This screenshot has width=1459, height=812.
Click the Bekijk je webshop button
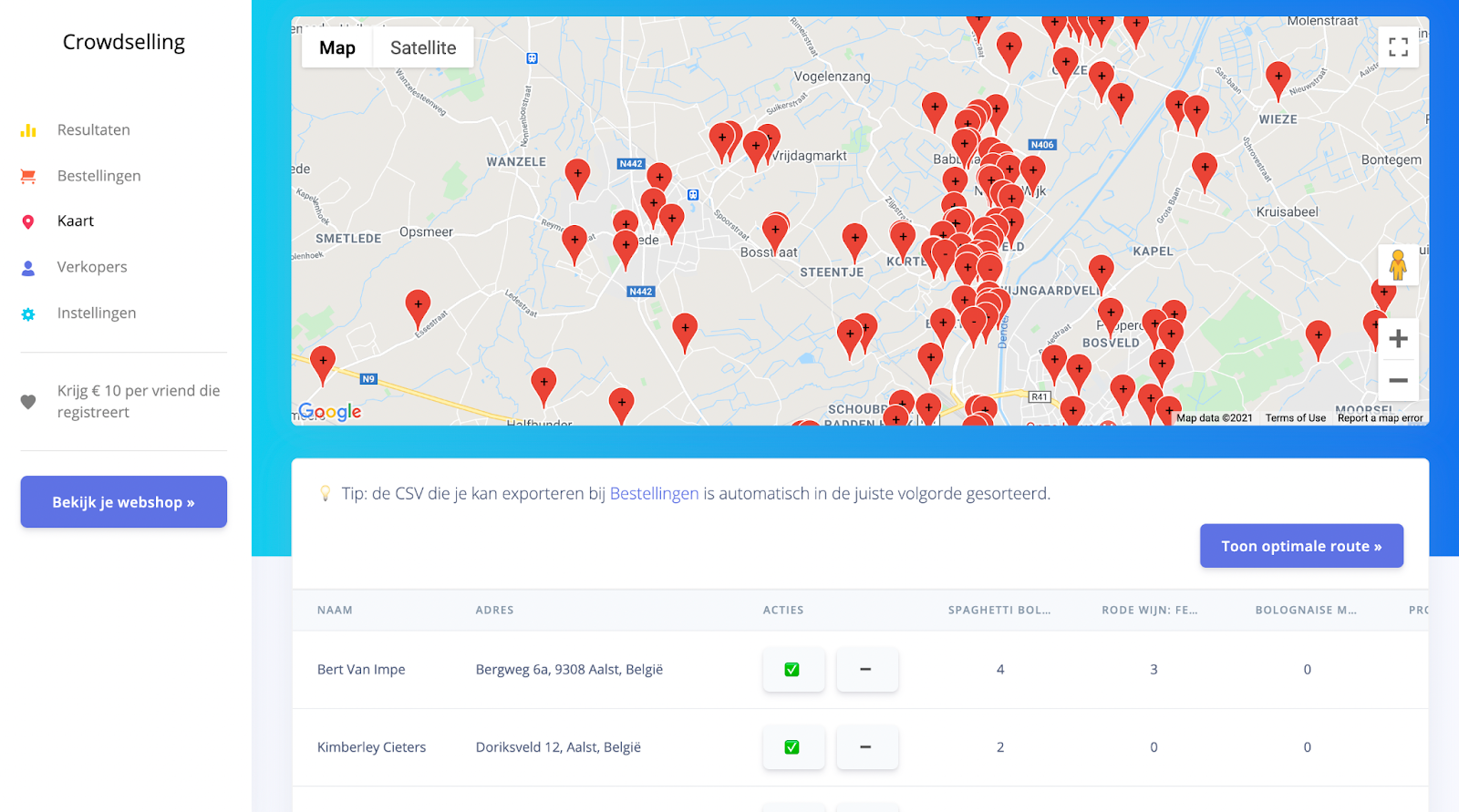pyautogui.click(x=124, y=502)
